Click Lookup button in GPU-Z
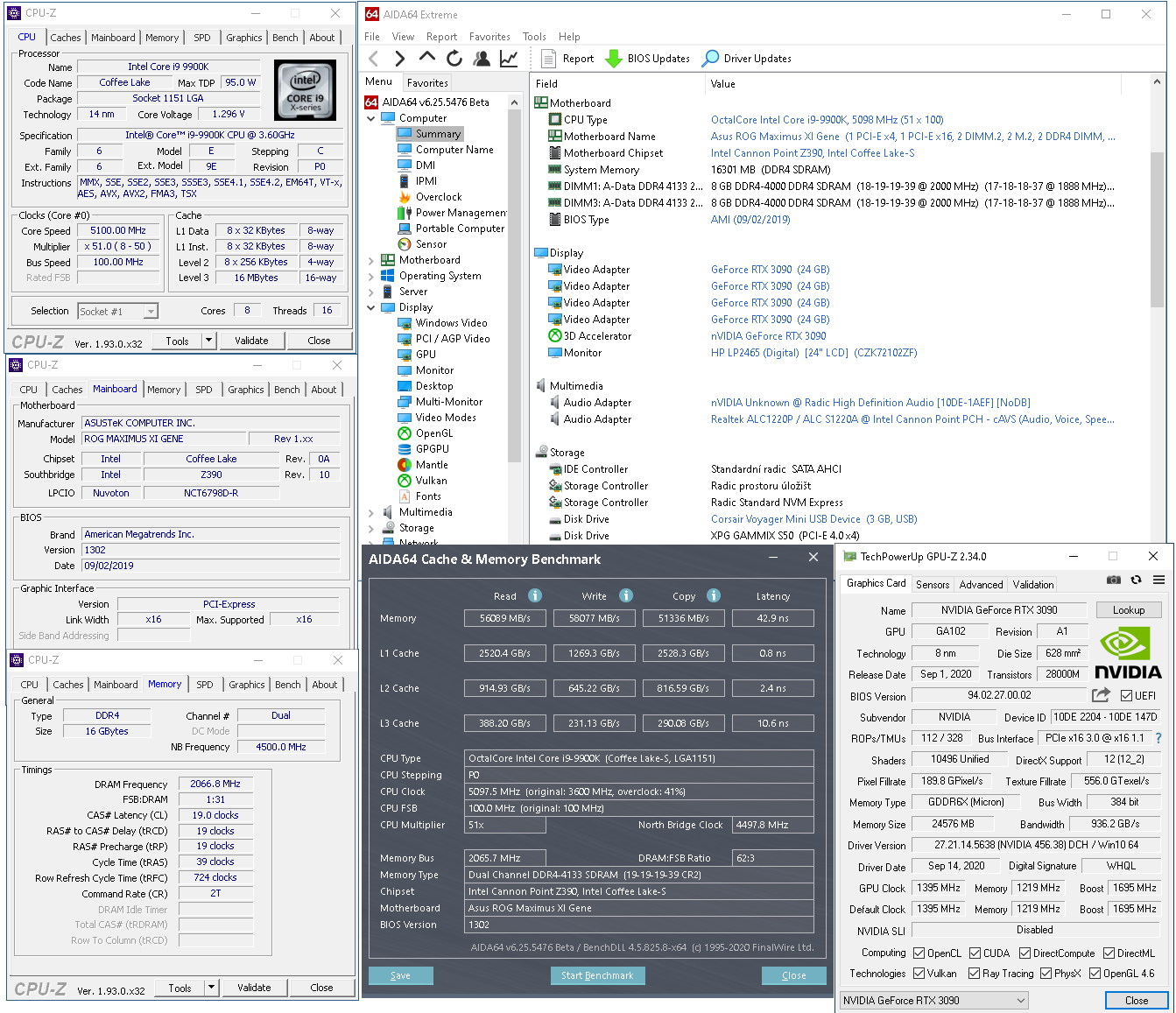Screen dimensions: 1176x1013 point(1128,610)
